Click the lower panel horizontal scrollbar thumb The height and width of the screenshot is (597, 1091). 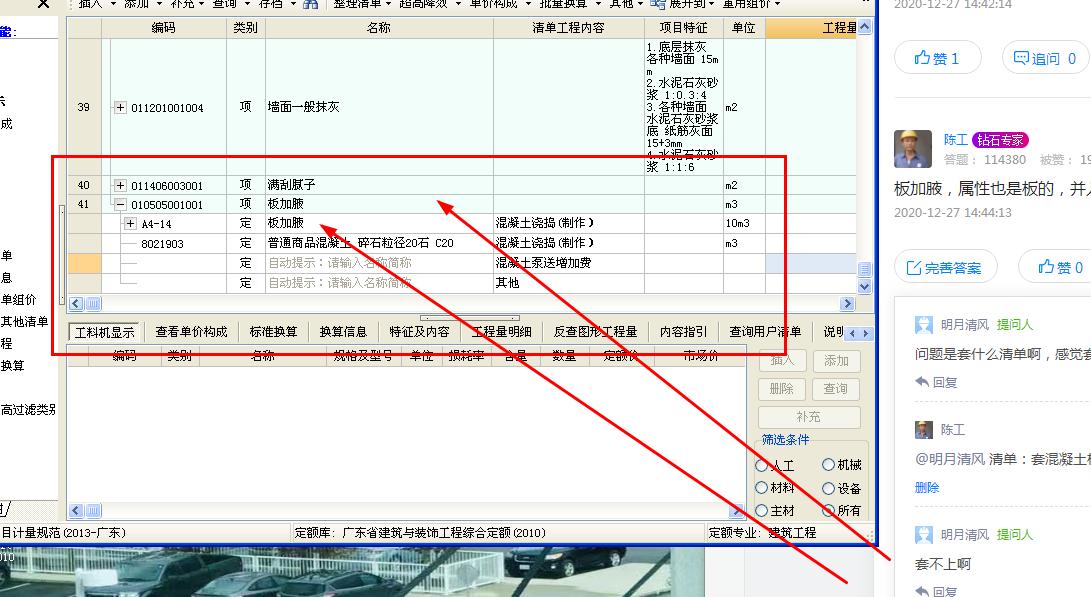(x=93, y=511)
